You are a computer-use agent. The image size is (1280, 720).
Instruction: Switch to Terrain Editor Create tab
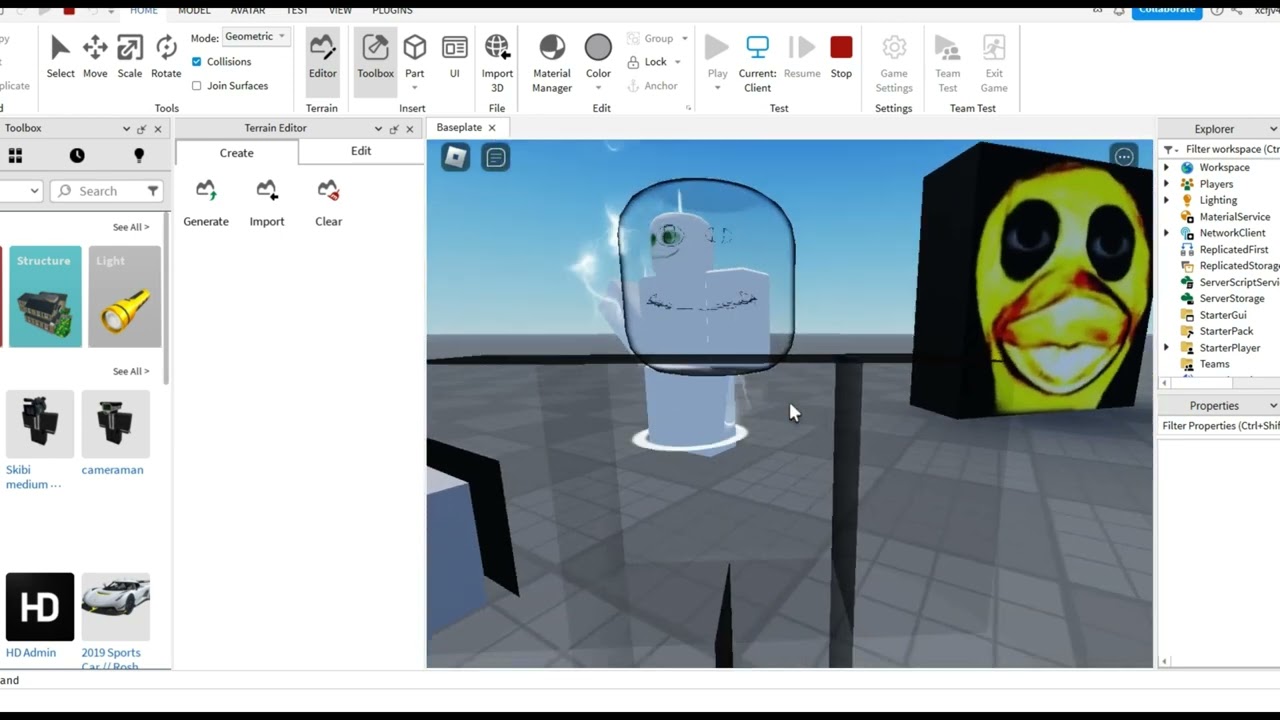click(x=237, y=153)
